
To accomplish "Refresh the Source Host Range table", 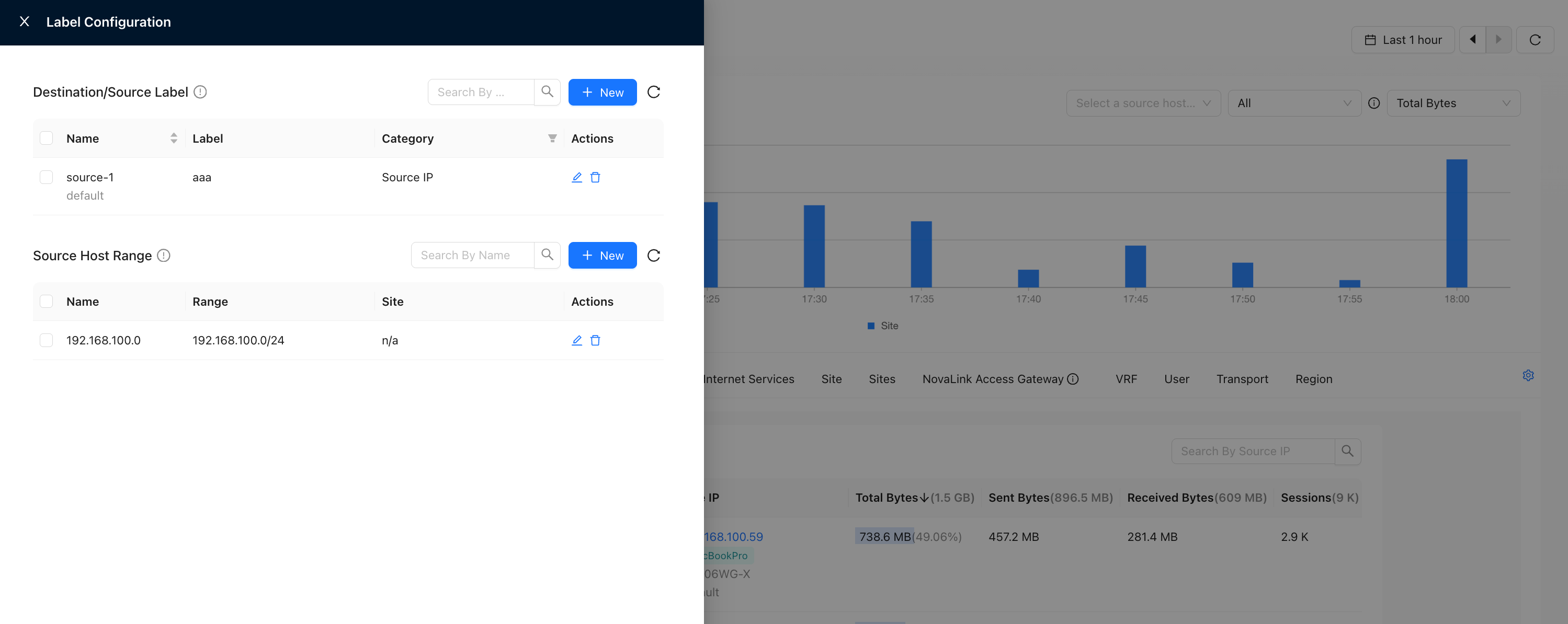I will point(654,256).
